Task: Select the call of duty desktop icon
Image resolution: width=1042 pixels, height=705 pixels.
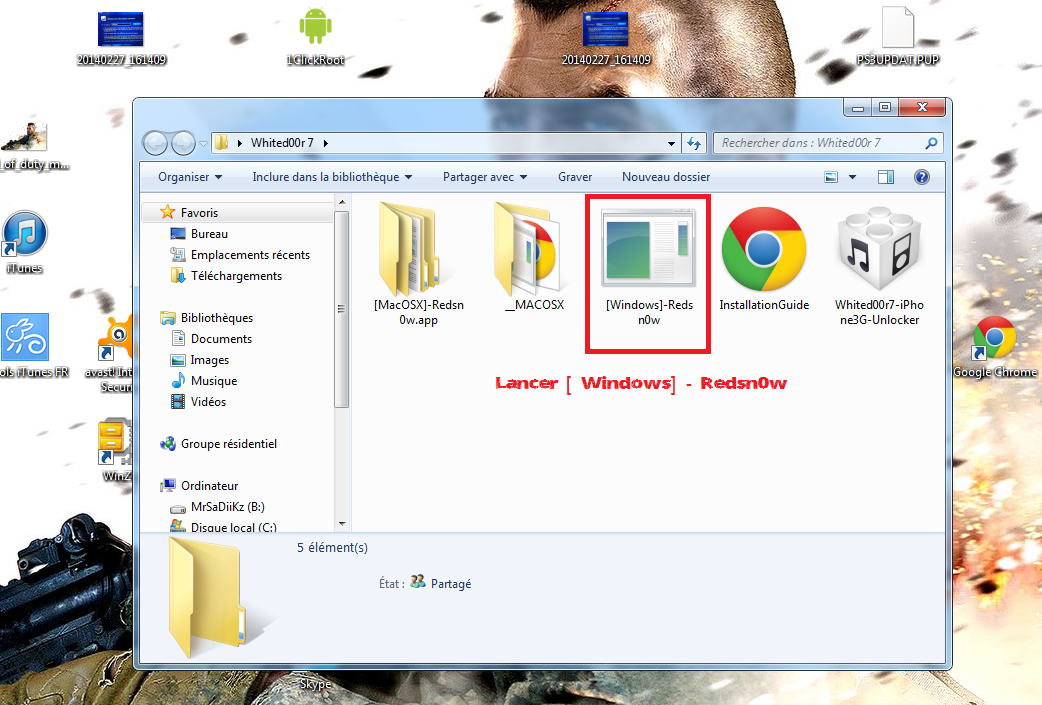Action: [31, 146]
